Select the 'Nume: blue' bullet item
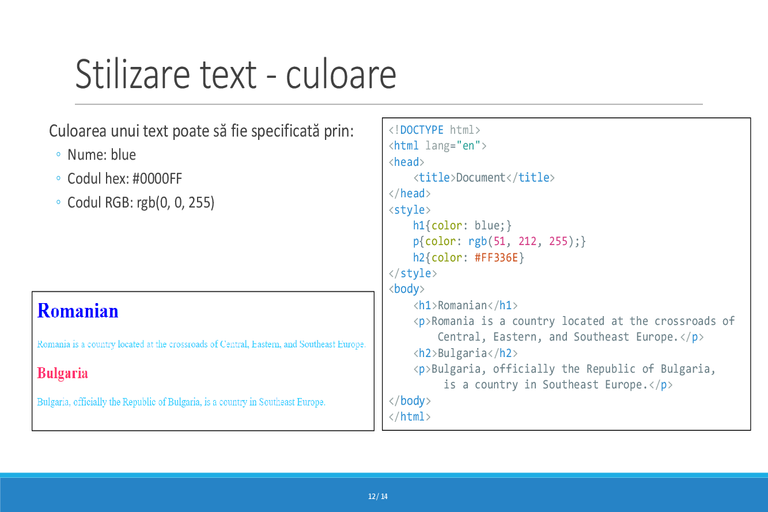Image resolution: width=768 pixels, height=512 pixels. [x=101, y=155]
